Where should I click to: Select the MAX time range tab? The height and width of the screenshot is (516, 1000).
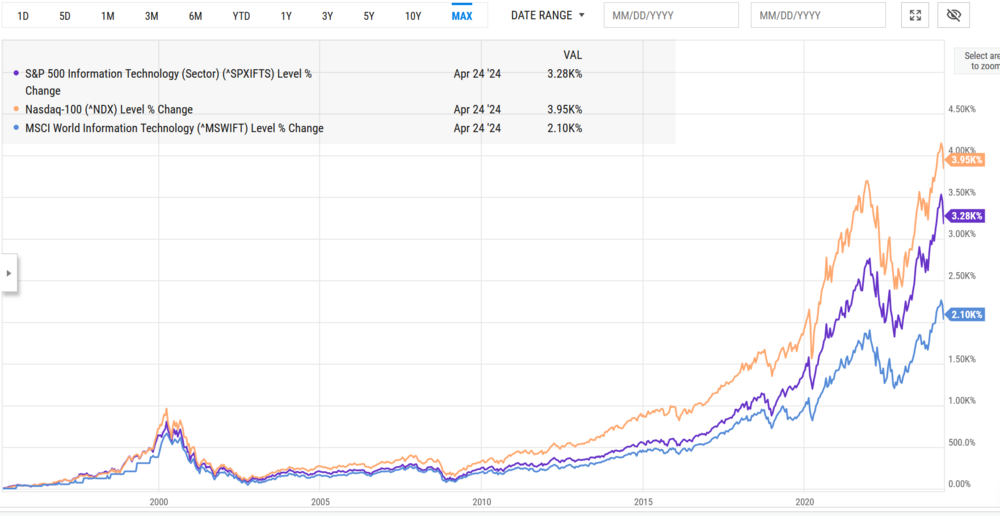click(x=462, y=16)
